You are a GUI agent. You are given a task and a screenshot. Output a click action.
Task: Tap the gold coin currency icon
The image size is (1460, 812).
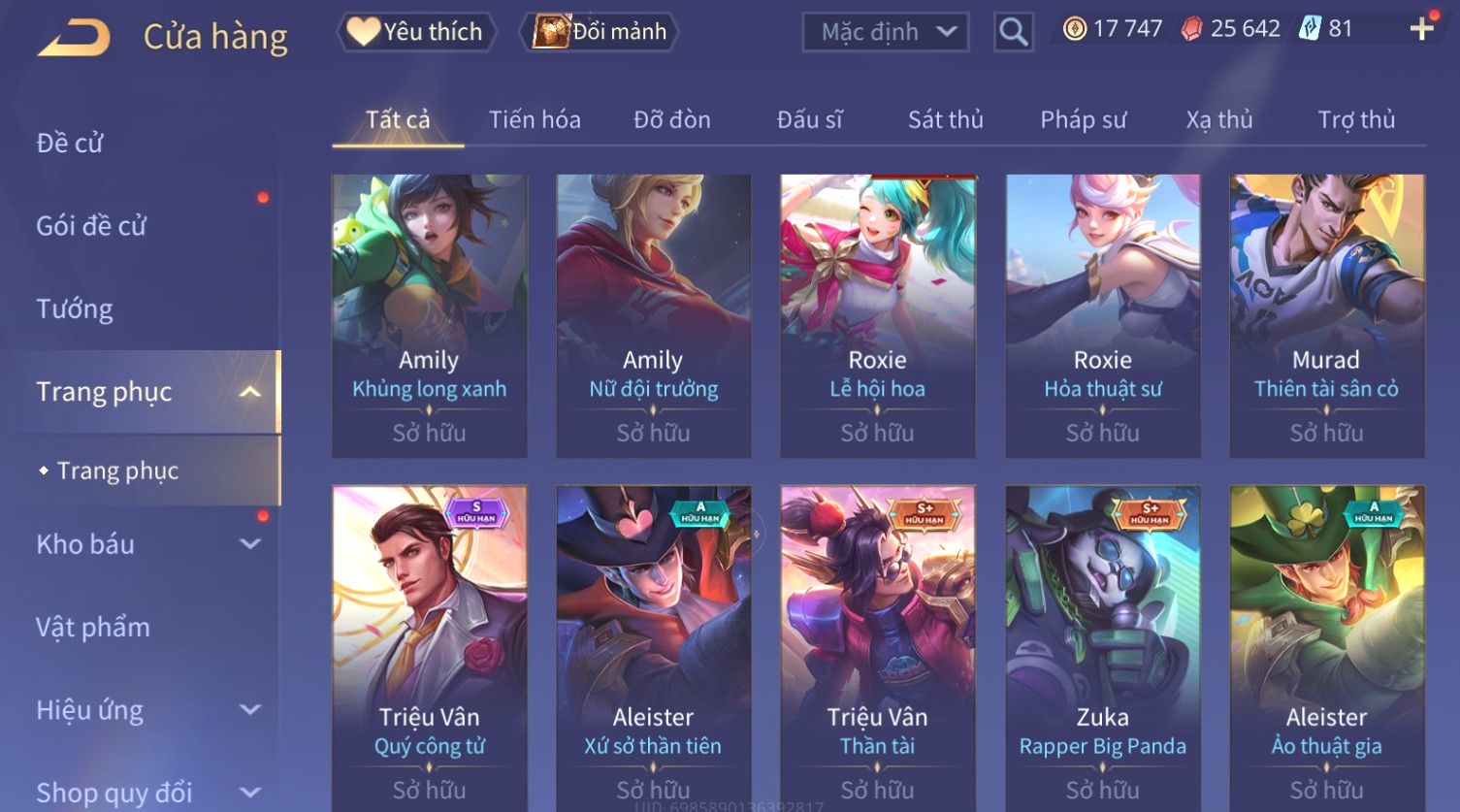coord(1074,29)
